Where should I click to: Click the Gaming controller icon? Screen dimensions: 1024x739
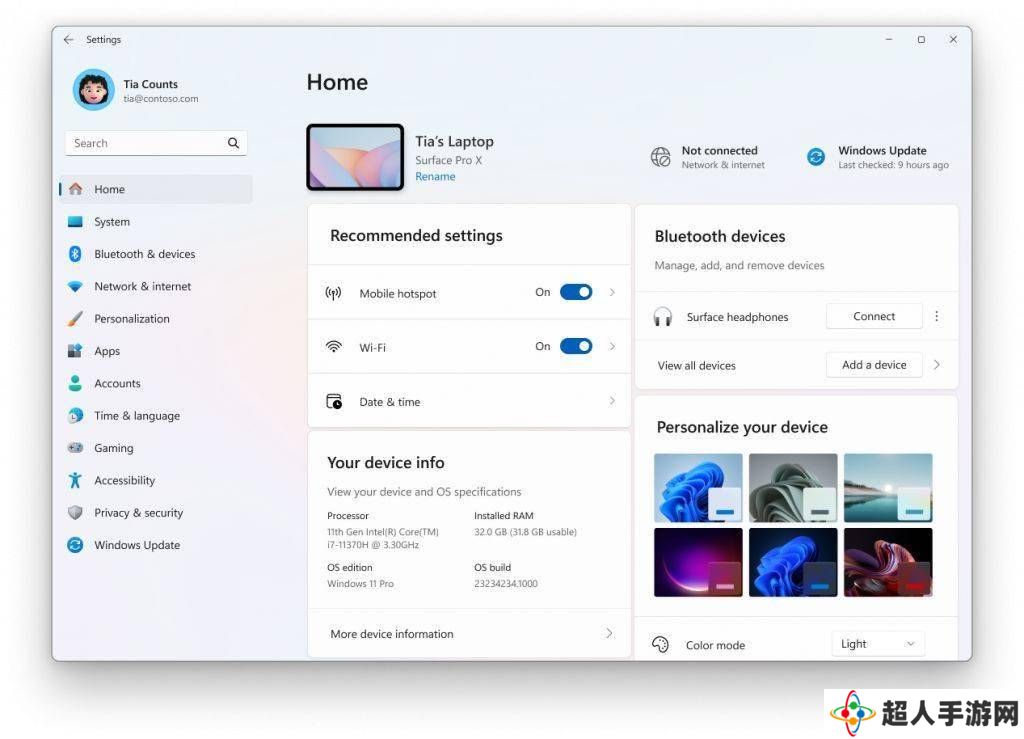[x=76, y=448]
